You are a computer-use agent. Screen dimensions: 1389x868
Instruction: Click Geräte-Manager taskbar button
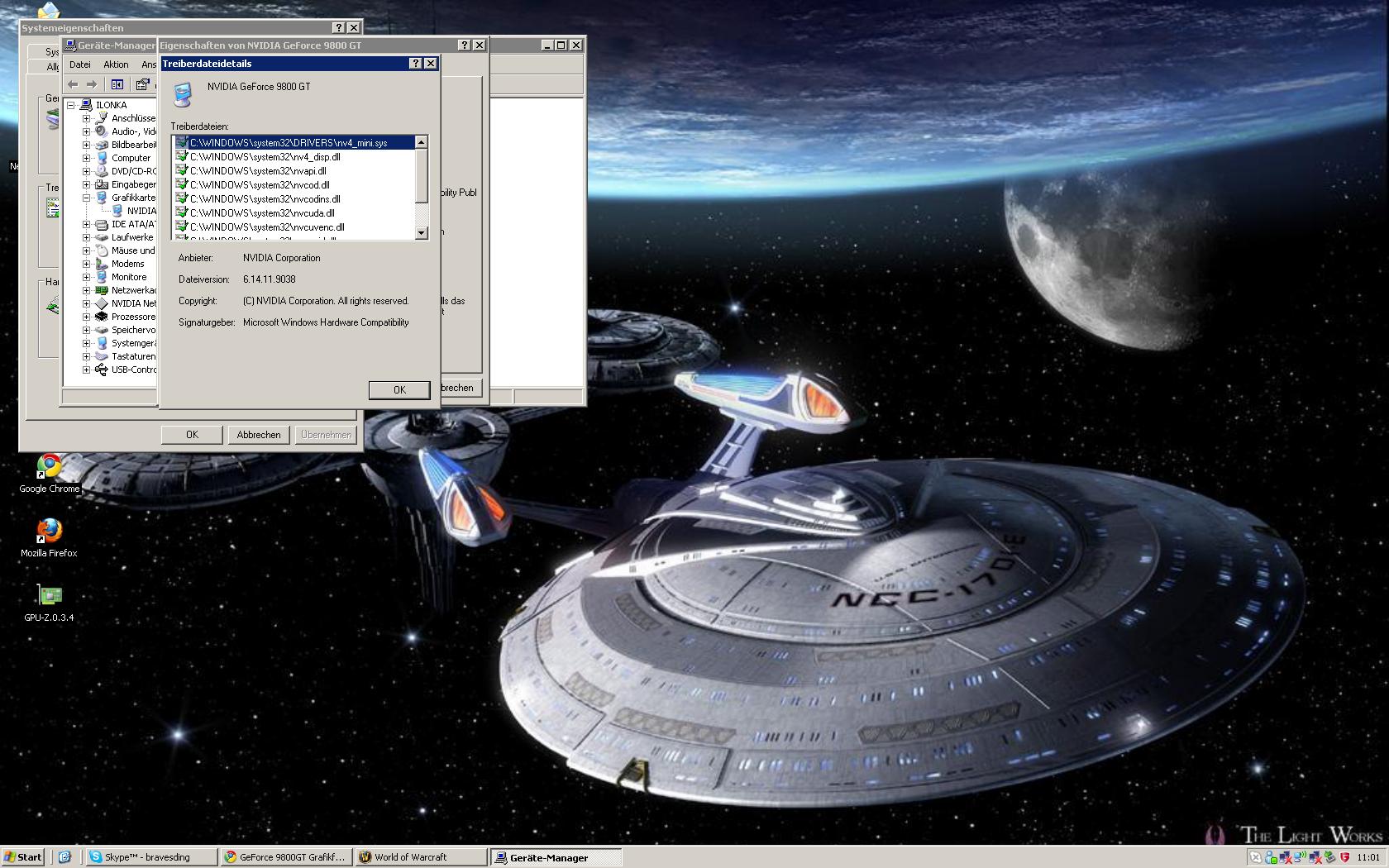pos(556,857)
